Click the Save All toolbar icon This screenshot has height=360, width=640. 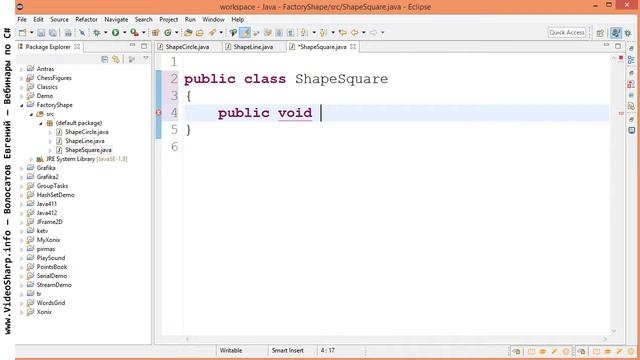point(53,33)
